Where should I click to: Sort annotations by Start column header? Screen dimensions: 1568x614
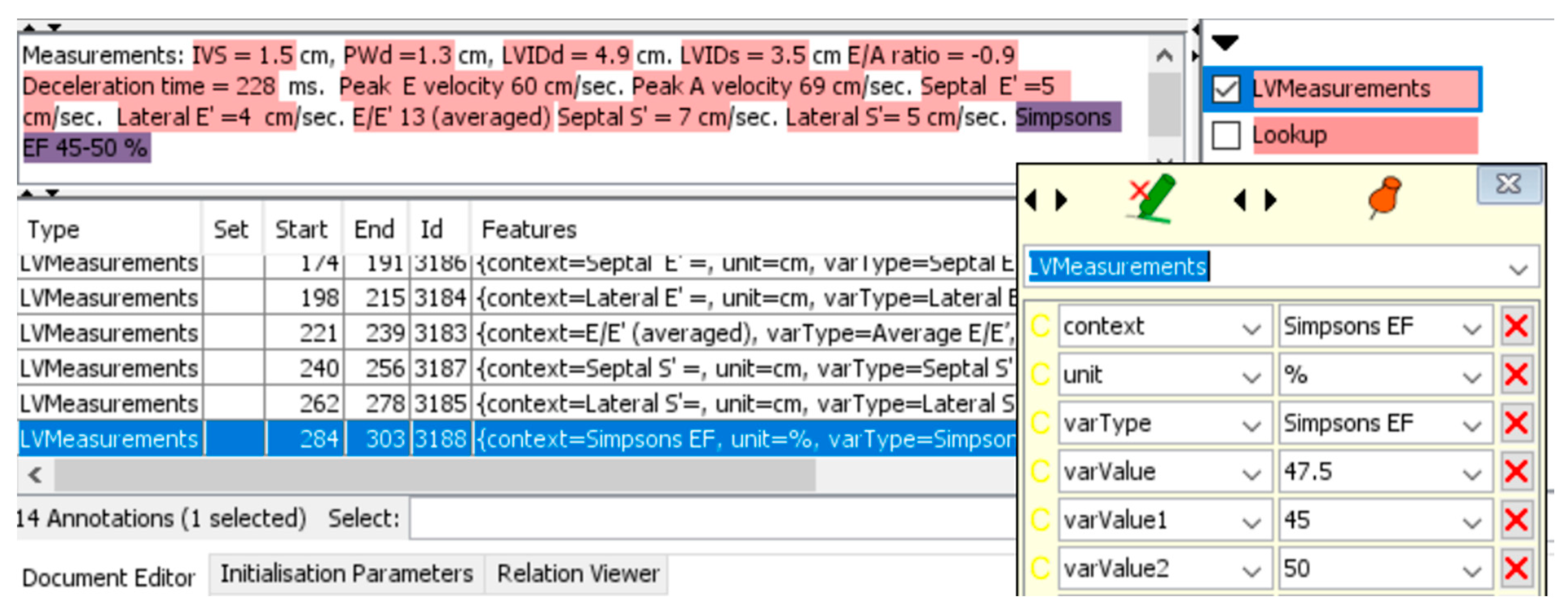(x=301, y=229)
